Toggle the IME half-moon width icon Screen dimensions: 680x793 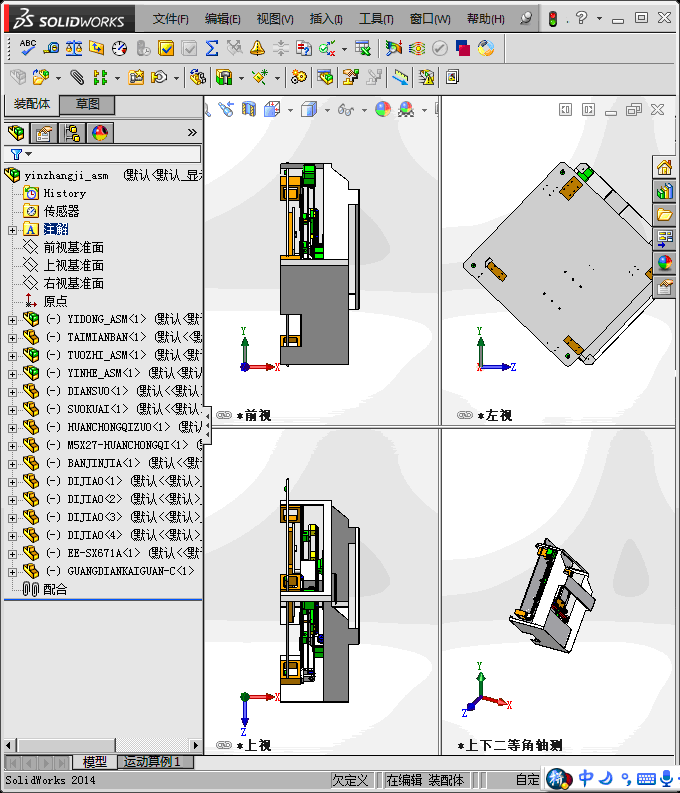click(606, 777)
